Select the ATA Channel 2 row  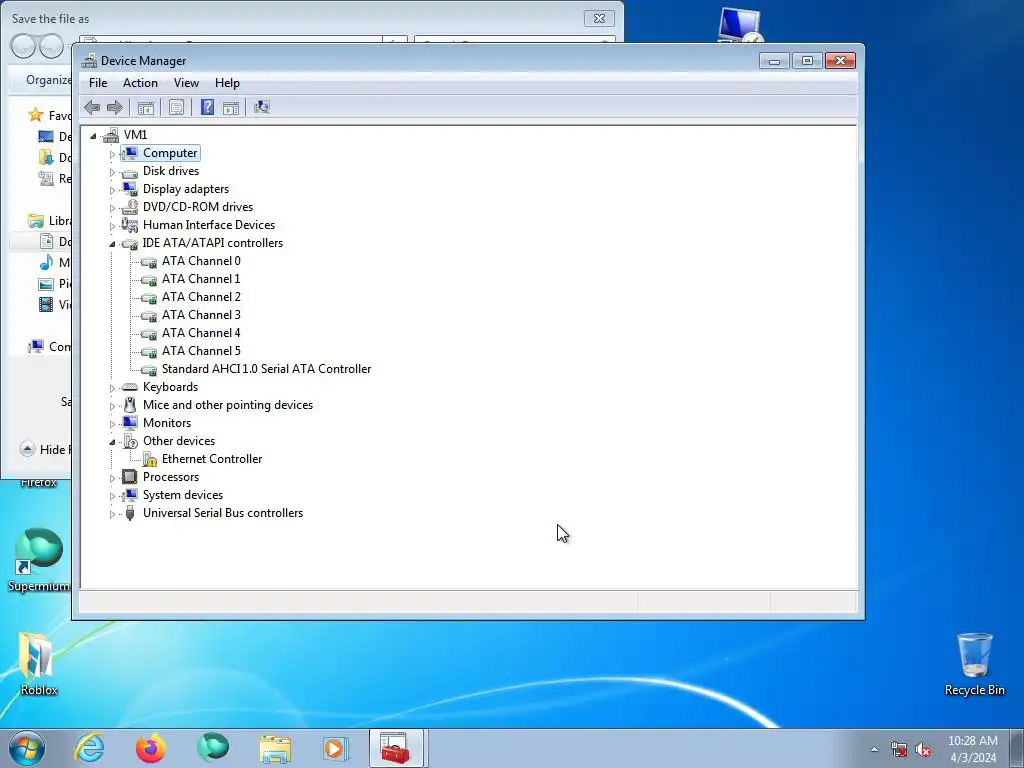tap(201, 297)
